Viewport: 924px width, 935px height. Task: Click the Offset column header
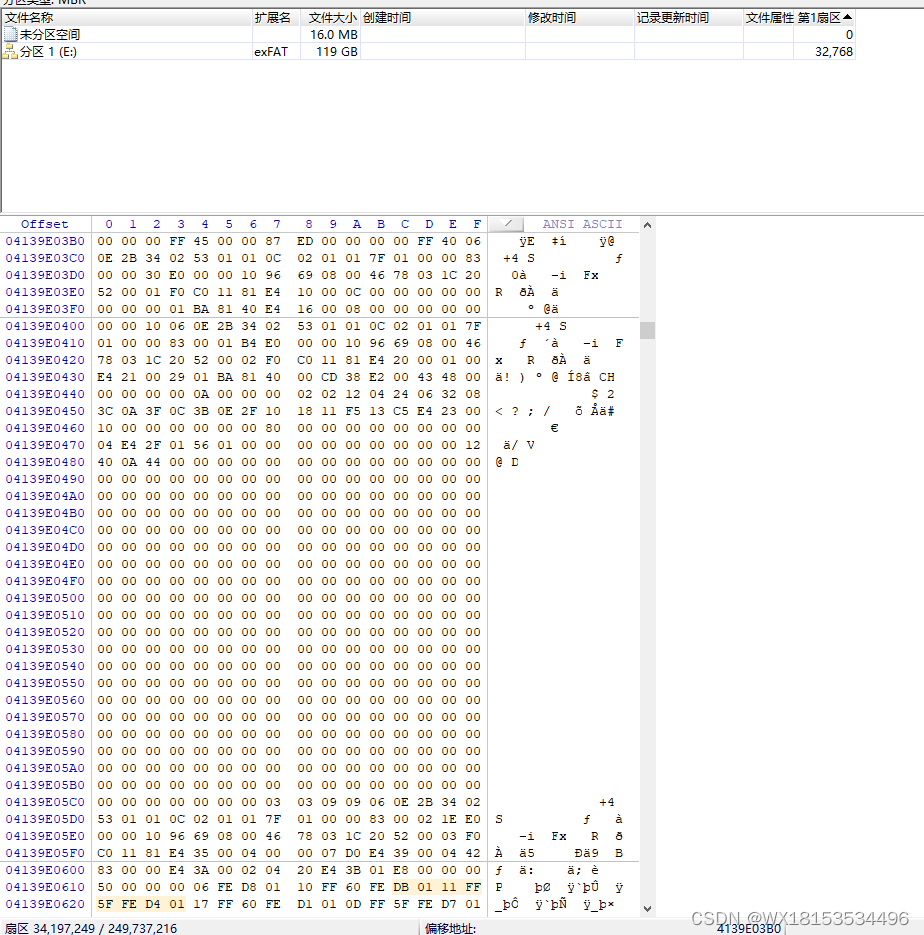coord(45,224)
